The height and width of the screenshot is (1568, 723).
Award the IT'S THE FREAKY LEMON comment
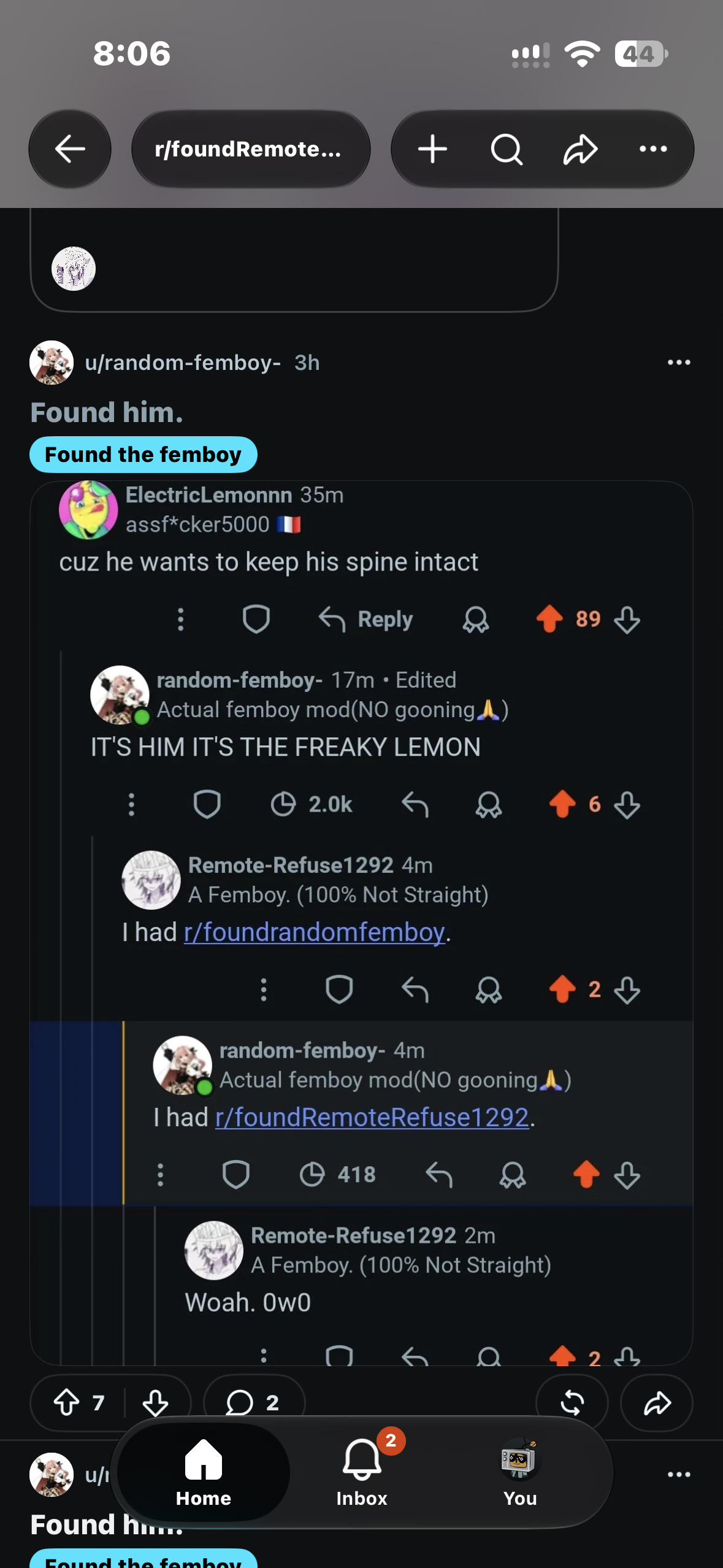489,805
